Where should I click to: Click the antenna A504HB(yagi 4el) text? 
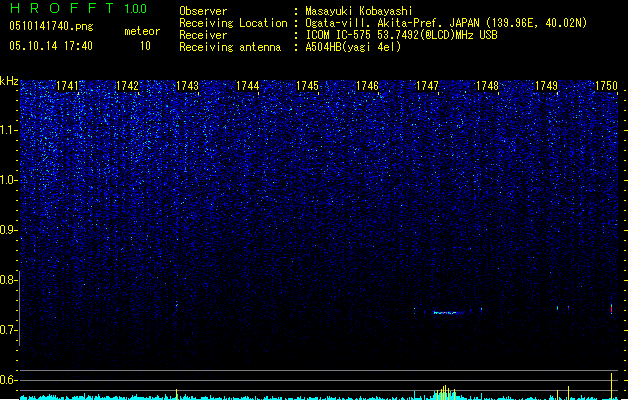(x=353, y=47)
